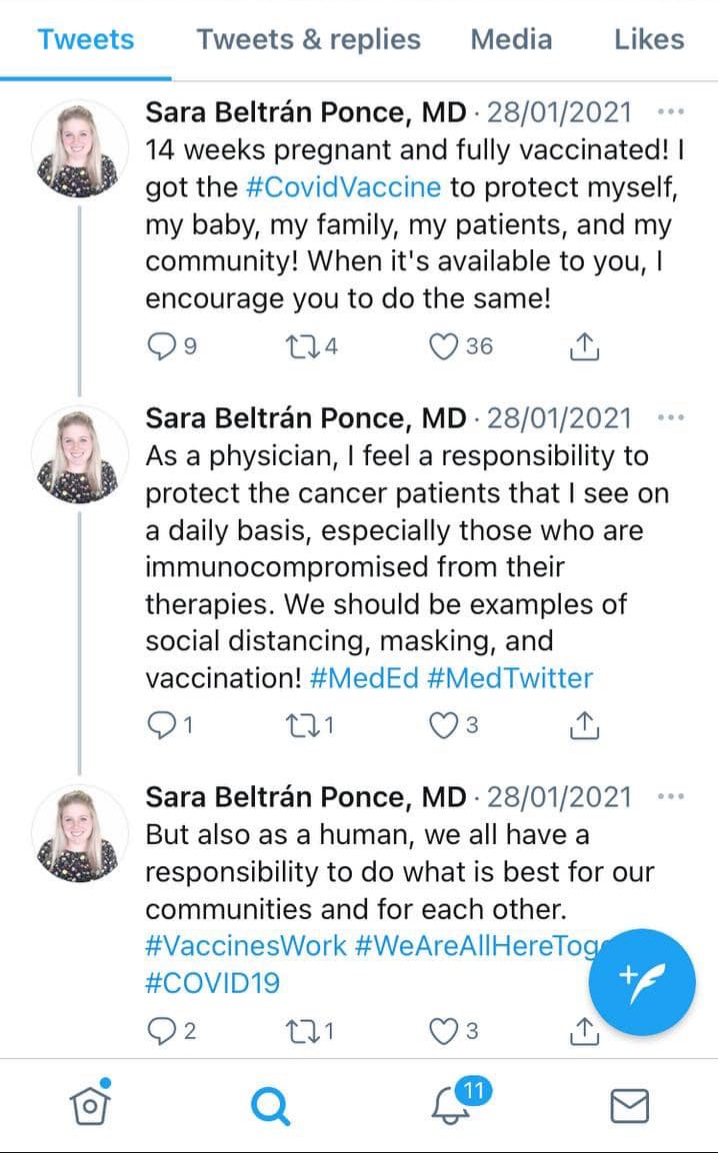
Task: Open the Messages envelope icon
Action: pos(630,1106)
